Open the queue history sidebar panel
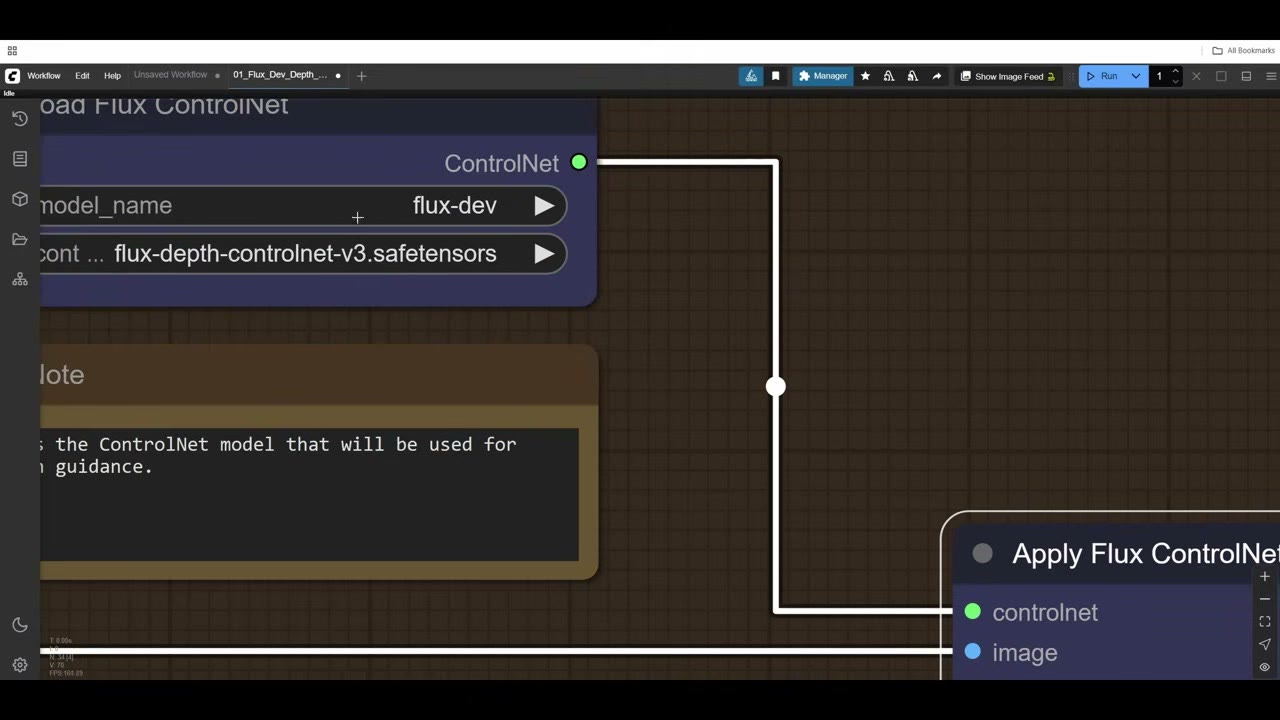Viewport: 1280px width, 720px height. point(19,119)
